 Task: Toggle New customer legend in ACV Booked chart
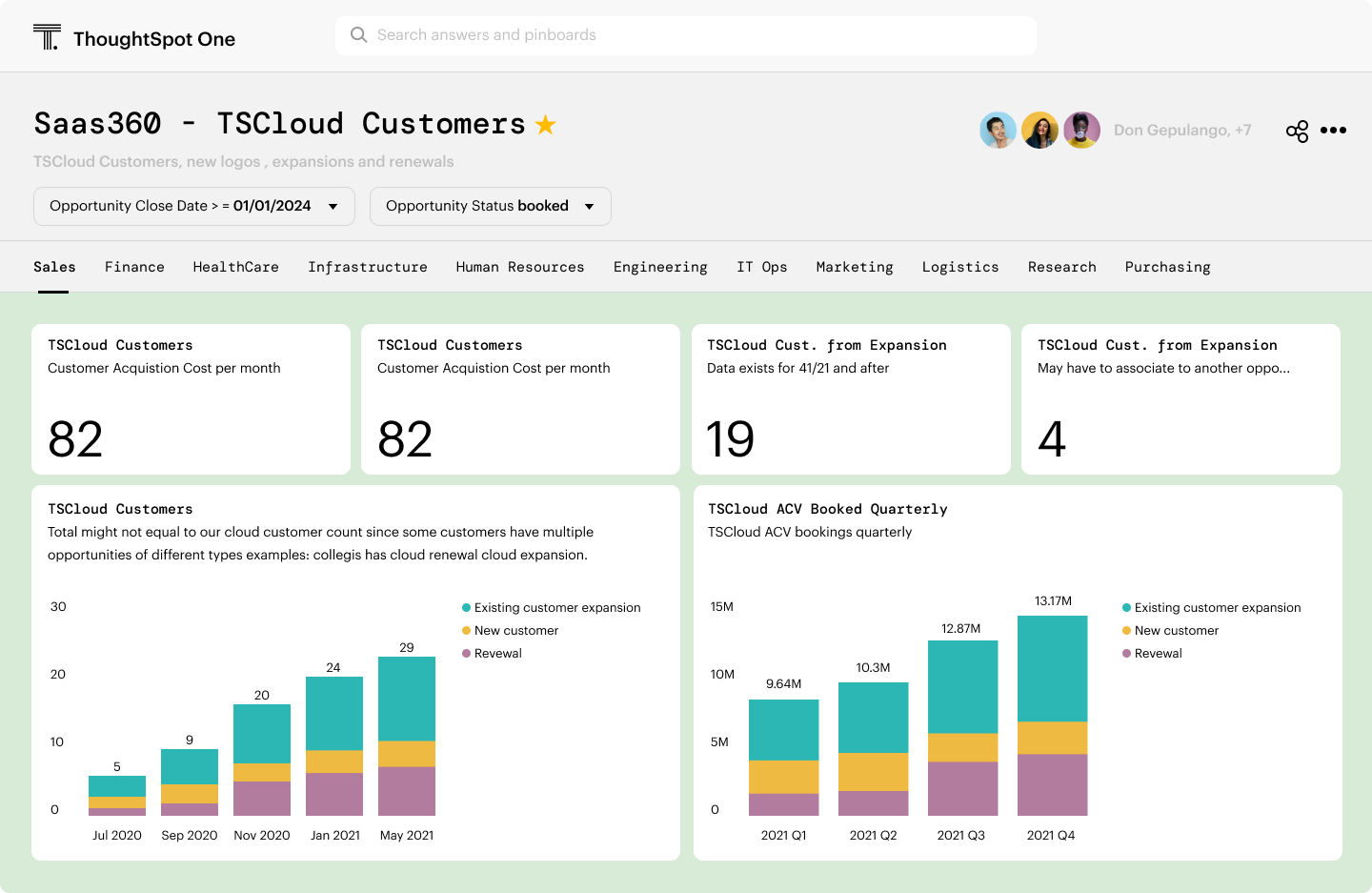point(1170,631)
